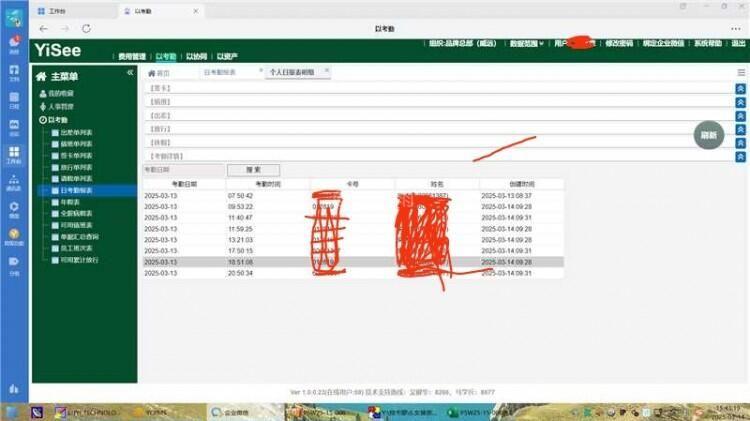
Task: Open 日程 in the left blue sidebar
Action: pos(14,100)
